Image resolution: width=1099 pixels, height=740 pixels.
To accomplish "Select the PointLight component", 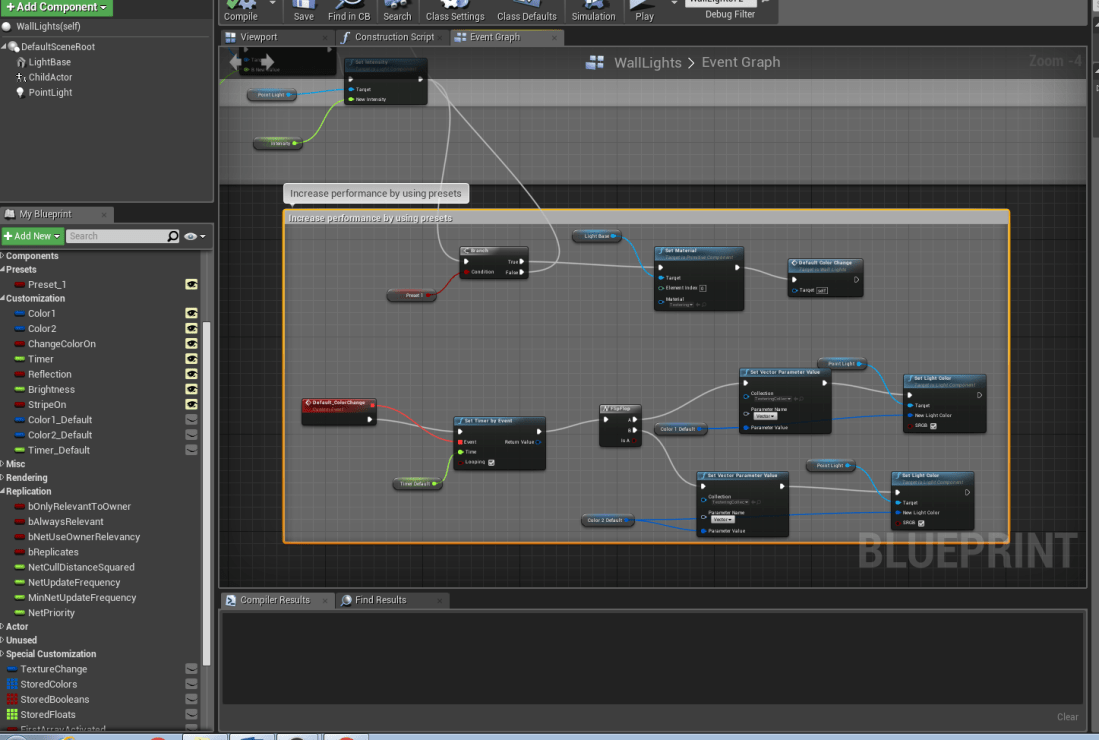I will coord(50,93).
